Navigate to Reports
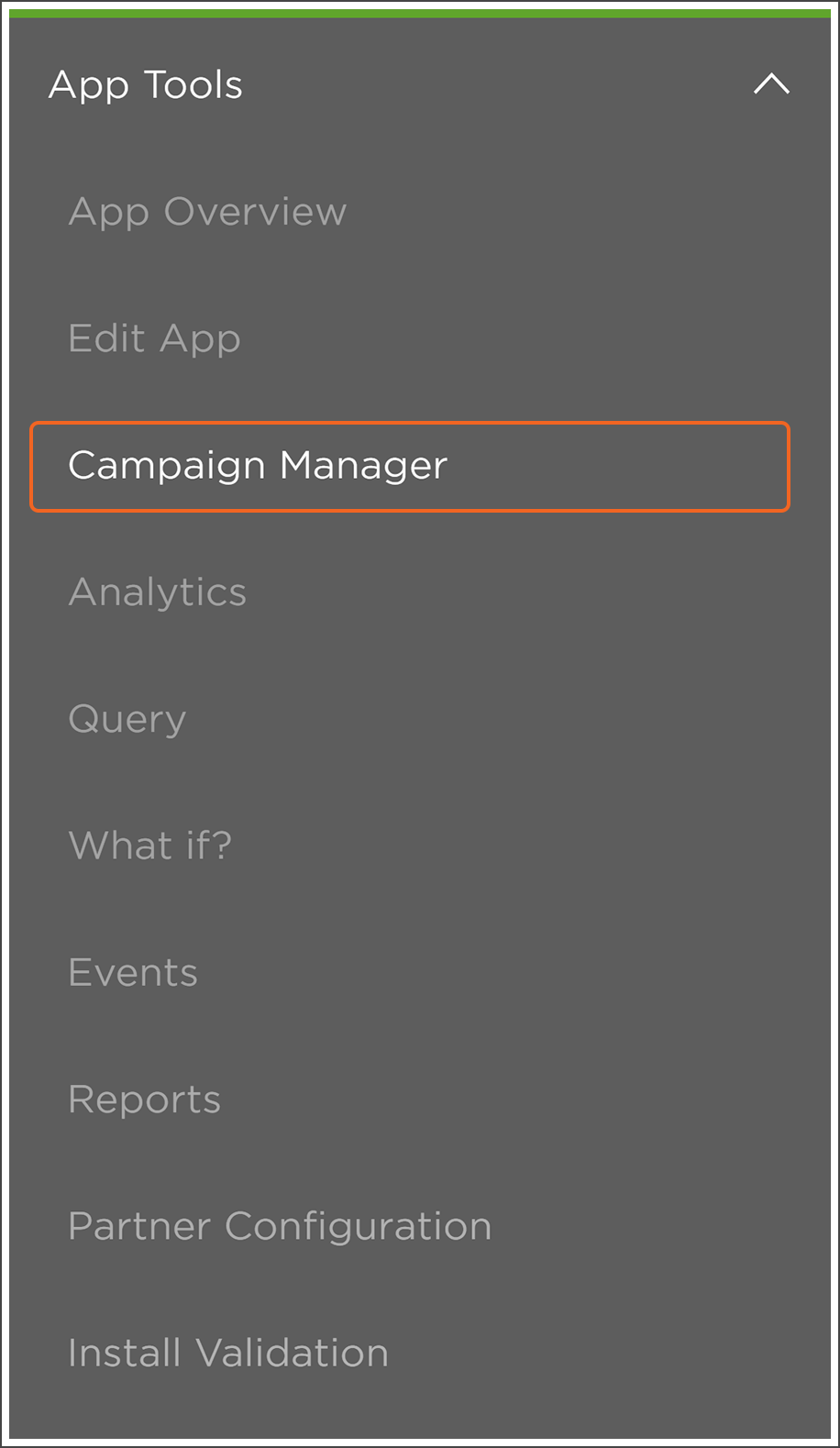840x1448 pixels. pyautogui.click(x=145, y=1100)
